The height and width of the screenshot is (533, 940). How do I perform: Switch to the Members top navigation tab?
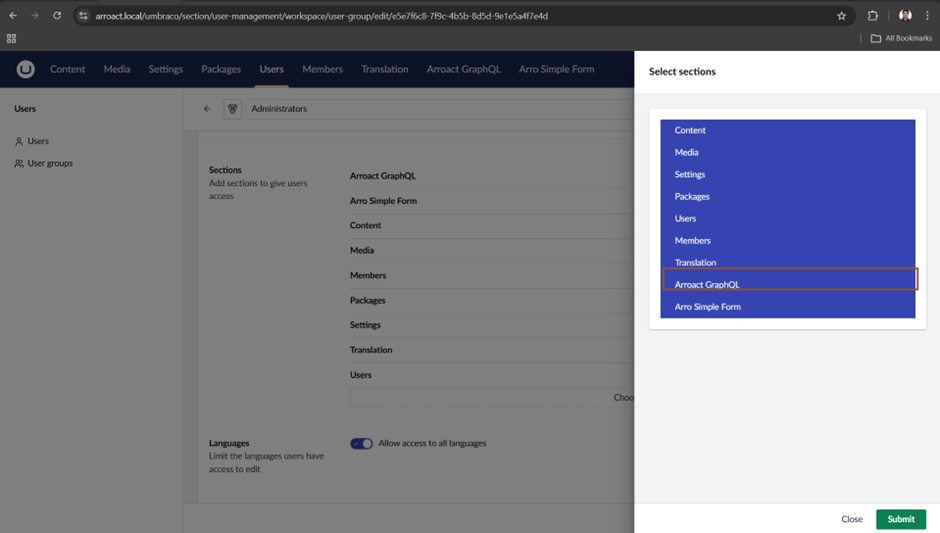[x=322, y=69]
